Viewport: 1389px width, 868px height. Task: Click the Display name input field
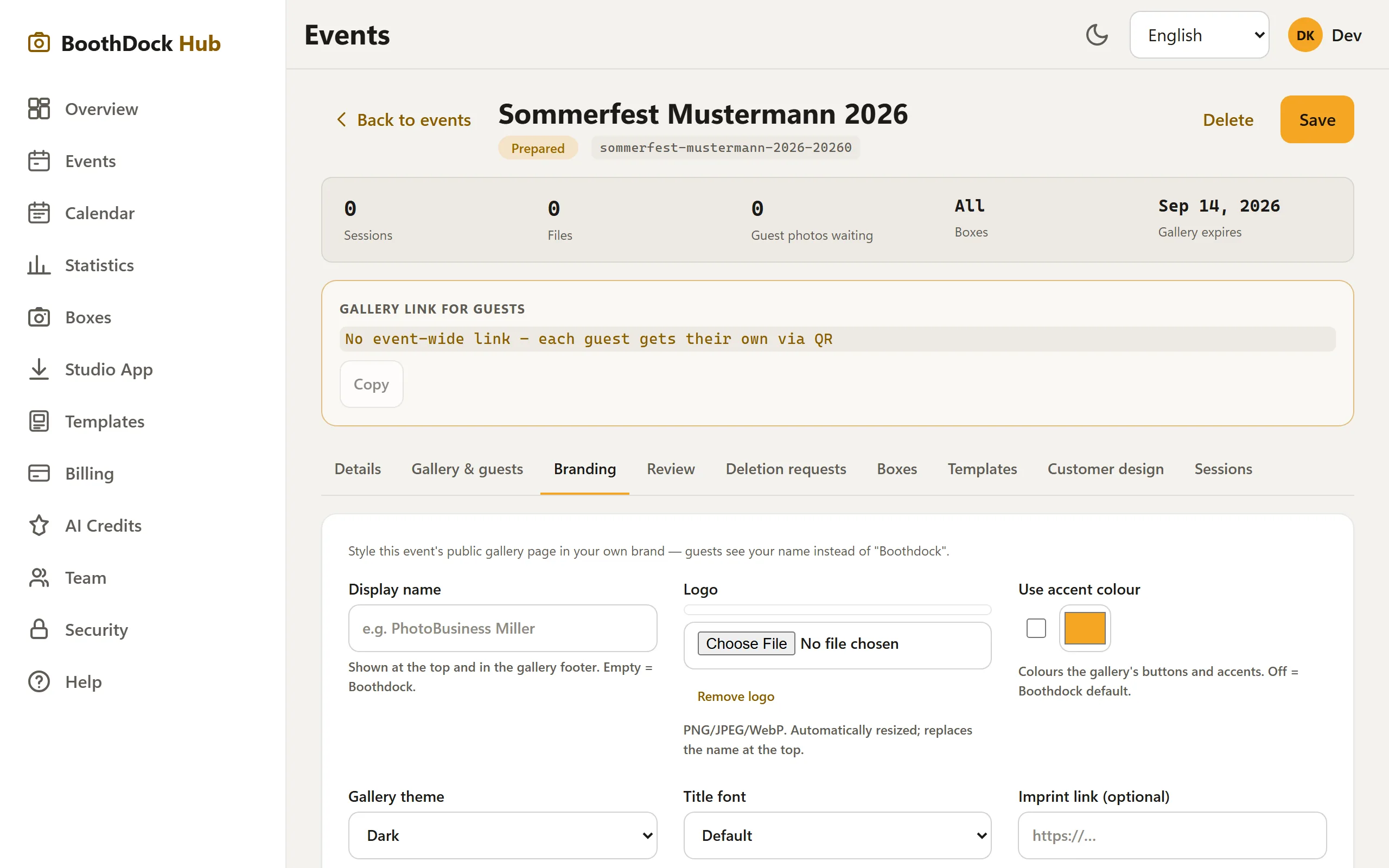(503, 628)
